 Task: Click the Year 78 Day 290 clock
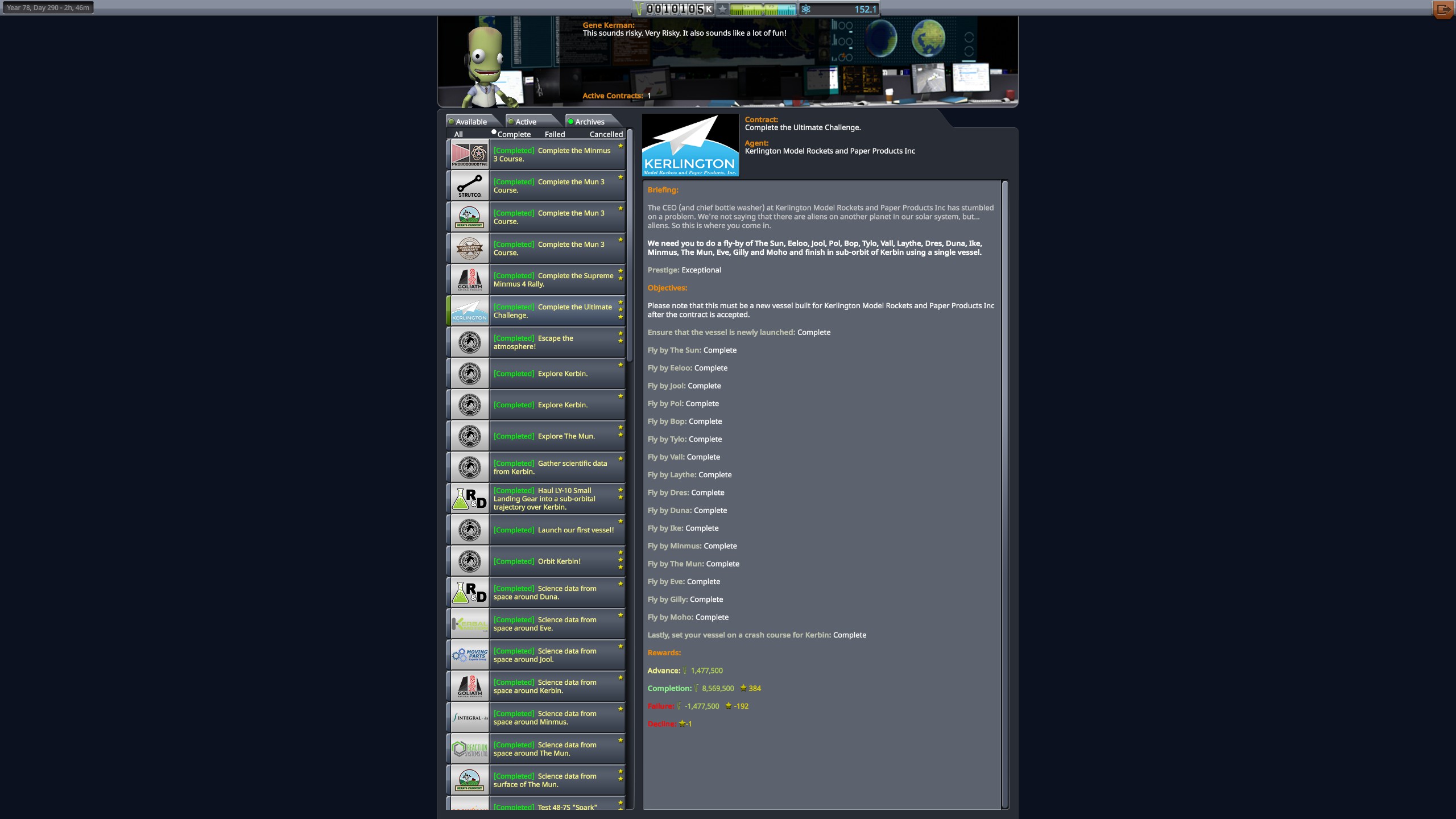click(48, 7)
